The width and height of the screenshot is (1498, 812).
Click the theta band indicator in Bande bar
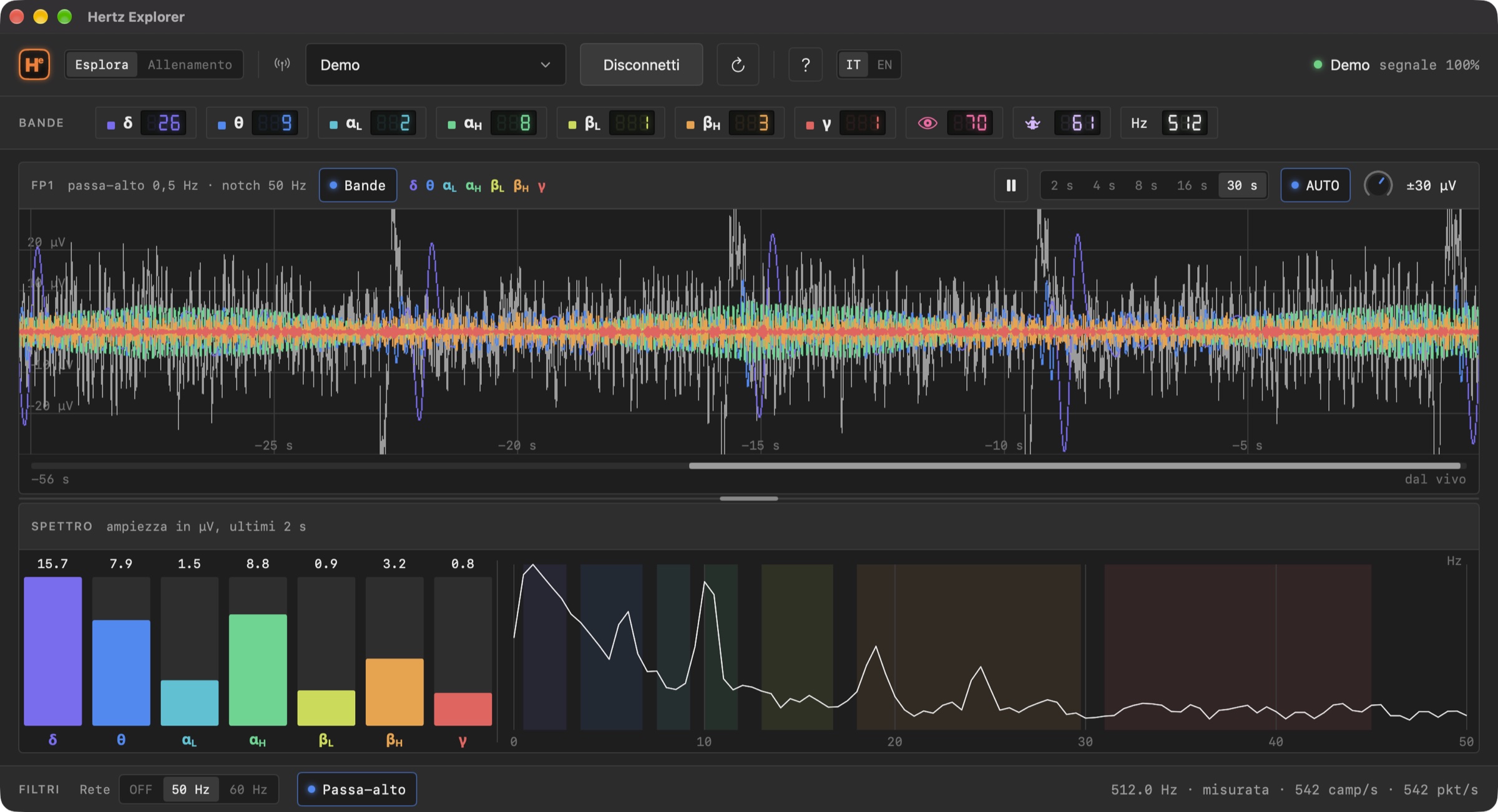257,123
